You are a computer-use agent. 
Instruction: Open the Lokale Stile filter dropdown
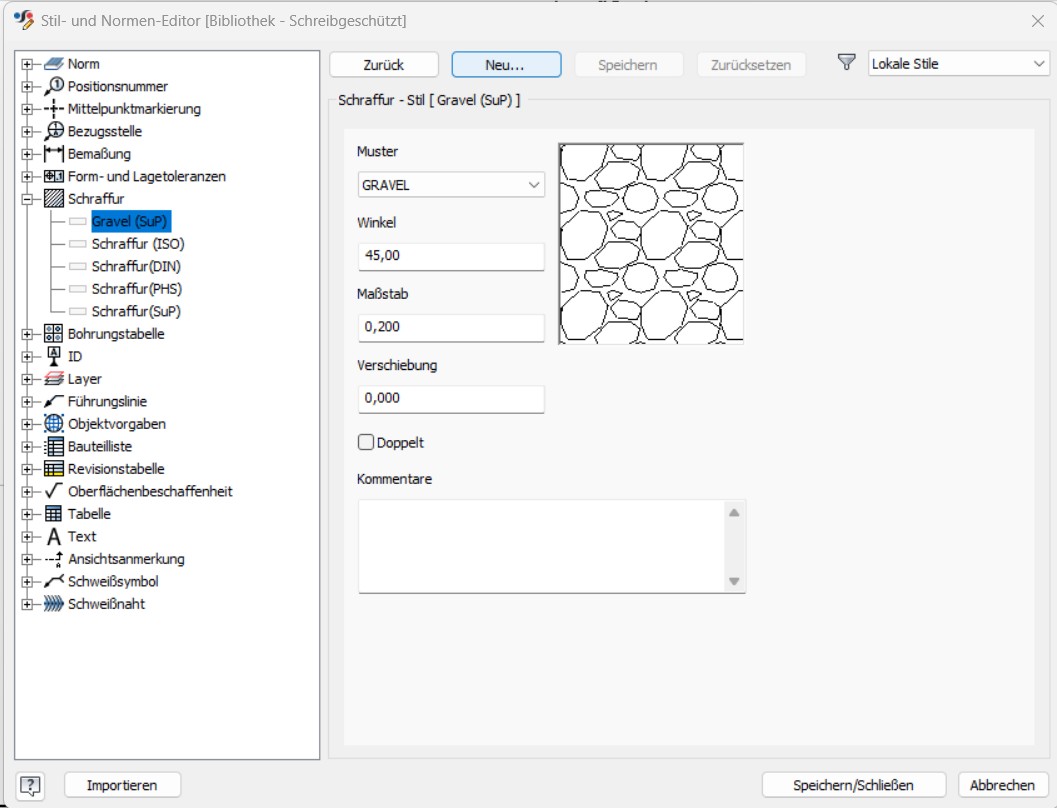pyautogui.click(x=958, y=64)
